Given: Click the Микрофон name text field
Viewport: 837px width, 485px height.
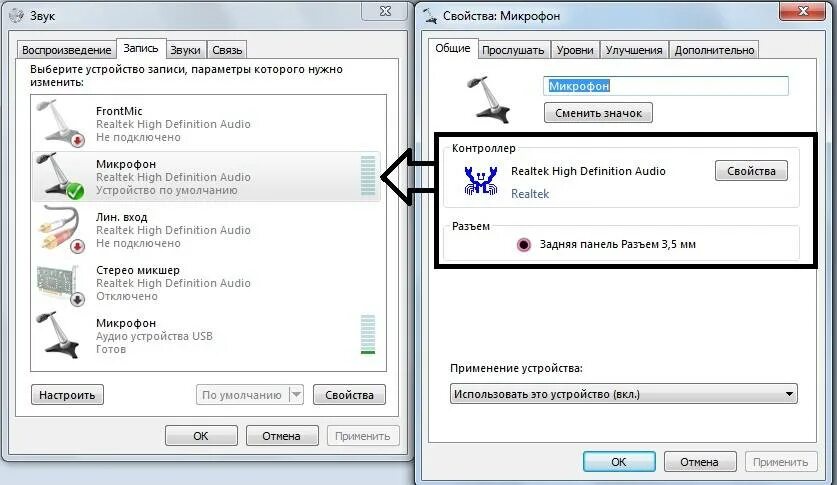Looking at the screenshot, I should pyautogui.click(x=666, y=86).
